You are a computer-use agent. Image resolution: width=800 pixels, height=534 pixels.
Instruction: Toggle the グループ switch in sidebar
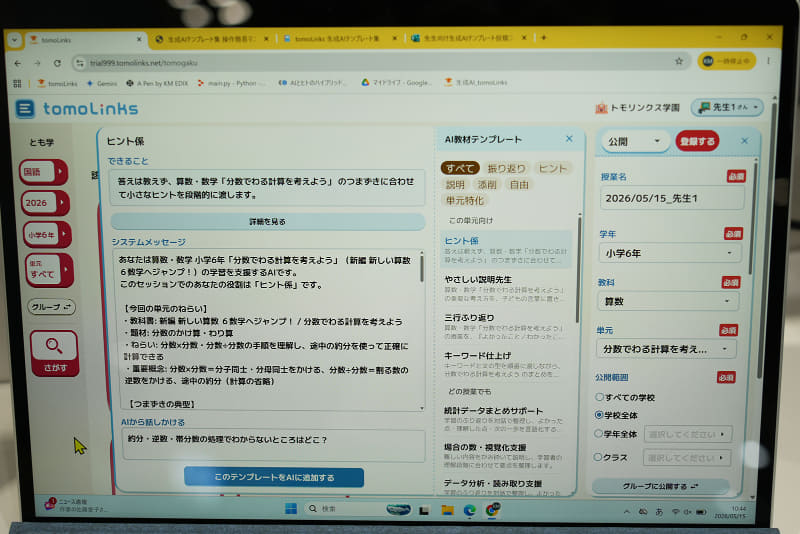coord(51,307)
